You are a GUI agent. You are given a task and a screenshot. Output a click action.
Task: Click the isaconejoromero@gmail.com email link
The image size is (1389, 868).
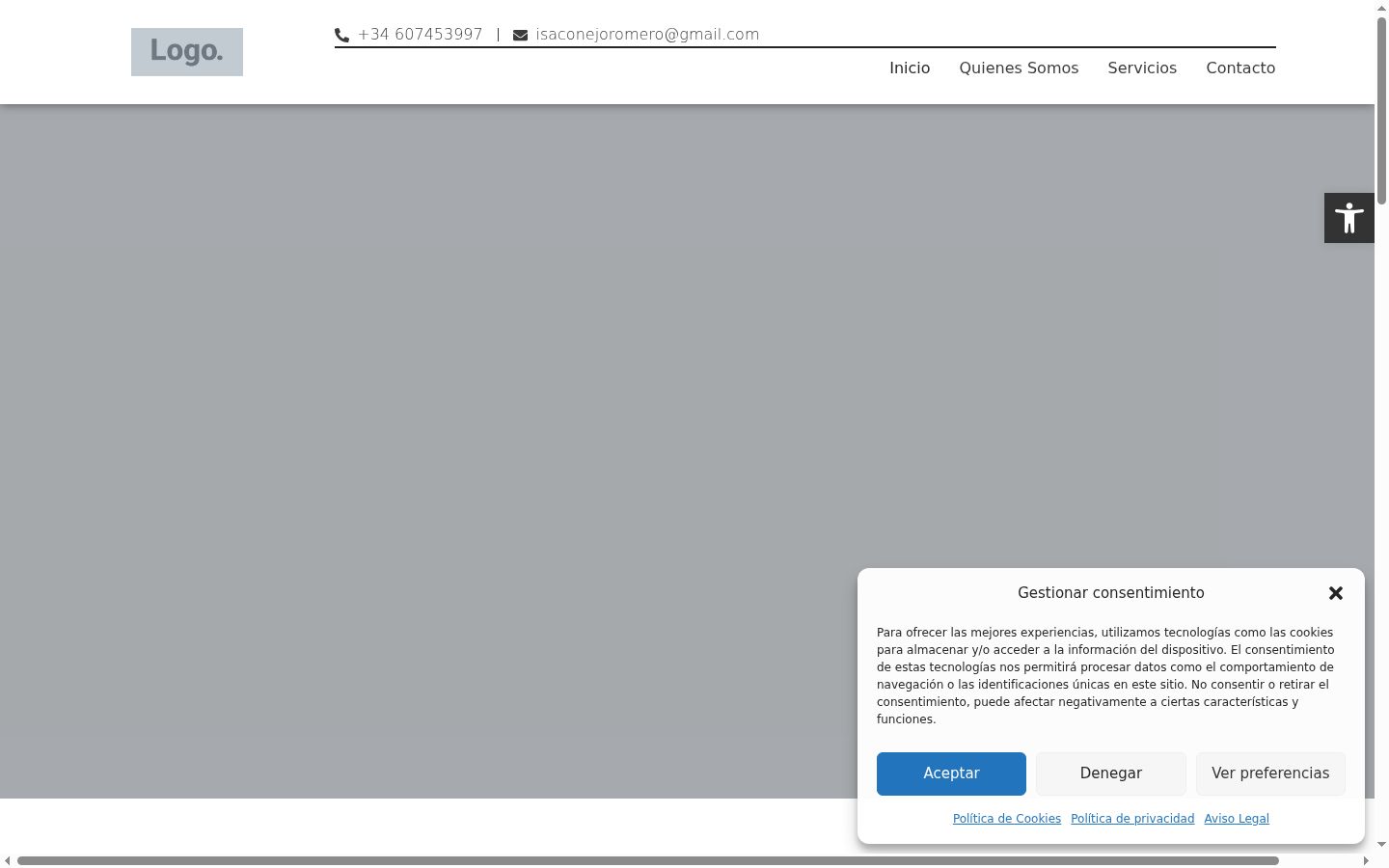647,35
